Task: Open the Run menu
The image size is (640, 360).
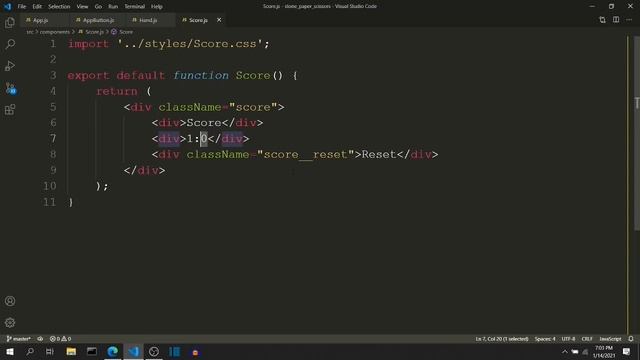Action: click(113, 7)
